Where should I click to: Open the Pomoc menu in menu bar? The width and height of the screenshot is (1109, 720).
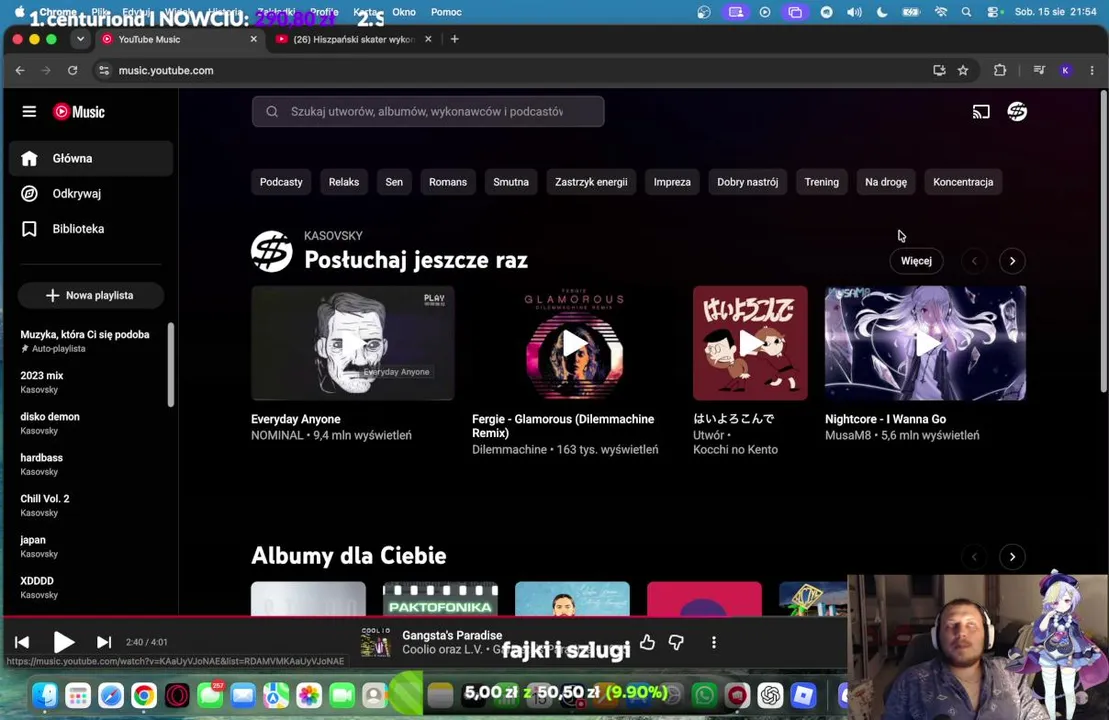(x=446, y=12)
